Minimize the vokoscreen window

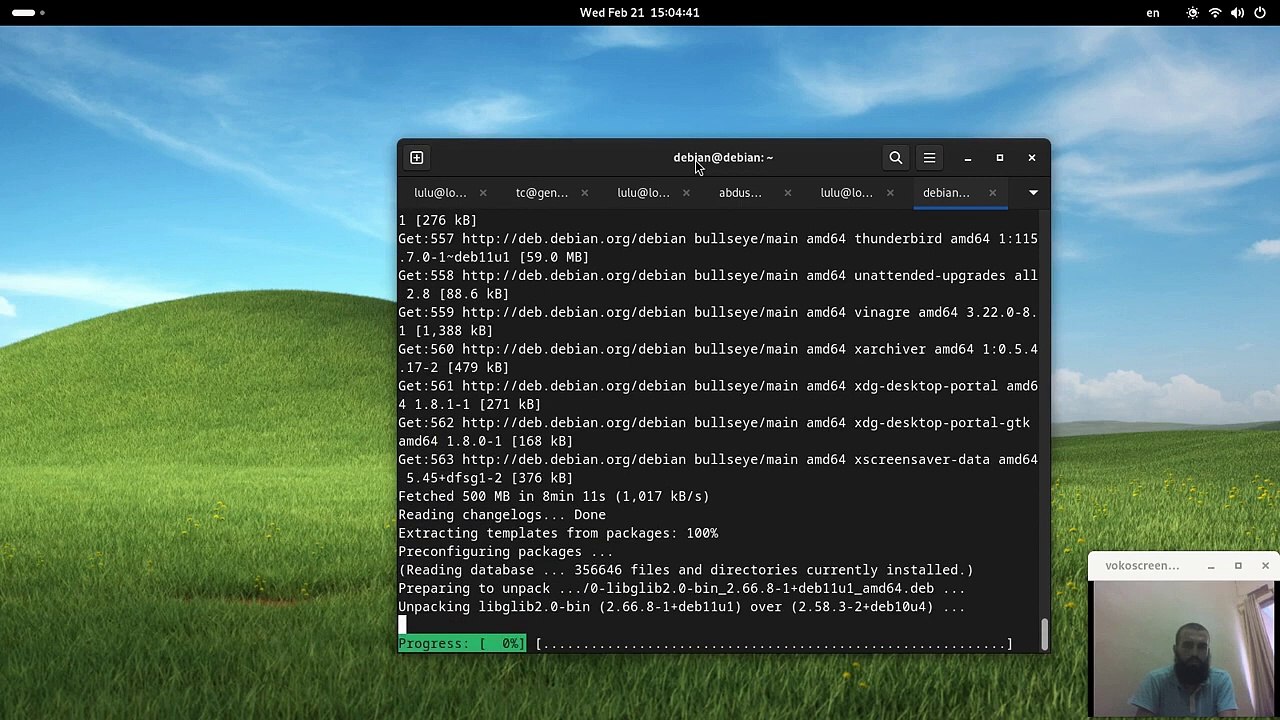[x=1211, y=566]
